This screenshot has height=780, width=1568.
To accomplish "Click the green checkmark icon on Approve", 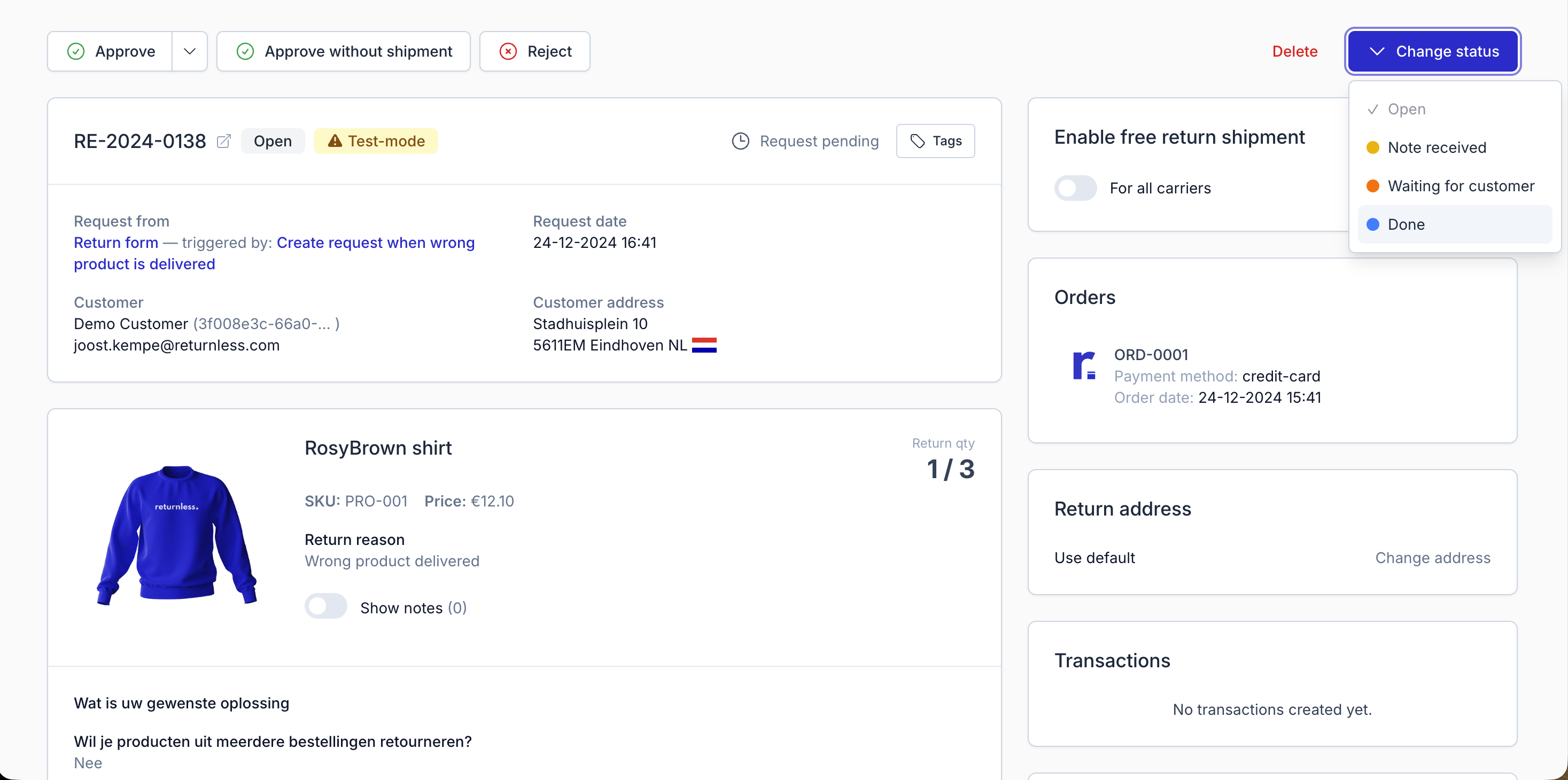I will (75, 51).
